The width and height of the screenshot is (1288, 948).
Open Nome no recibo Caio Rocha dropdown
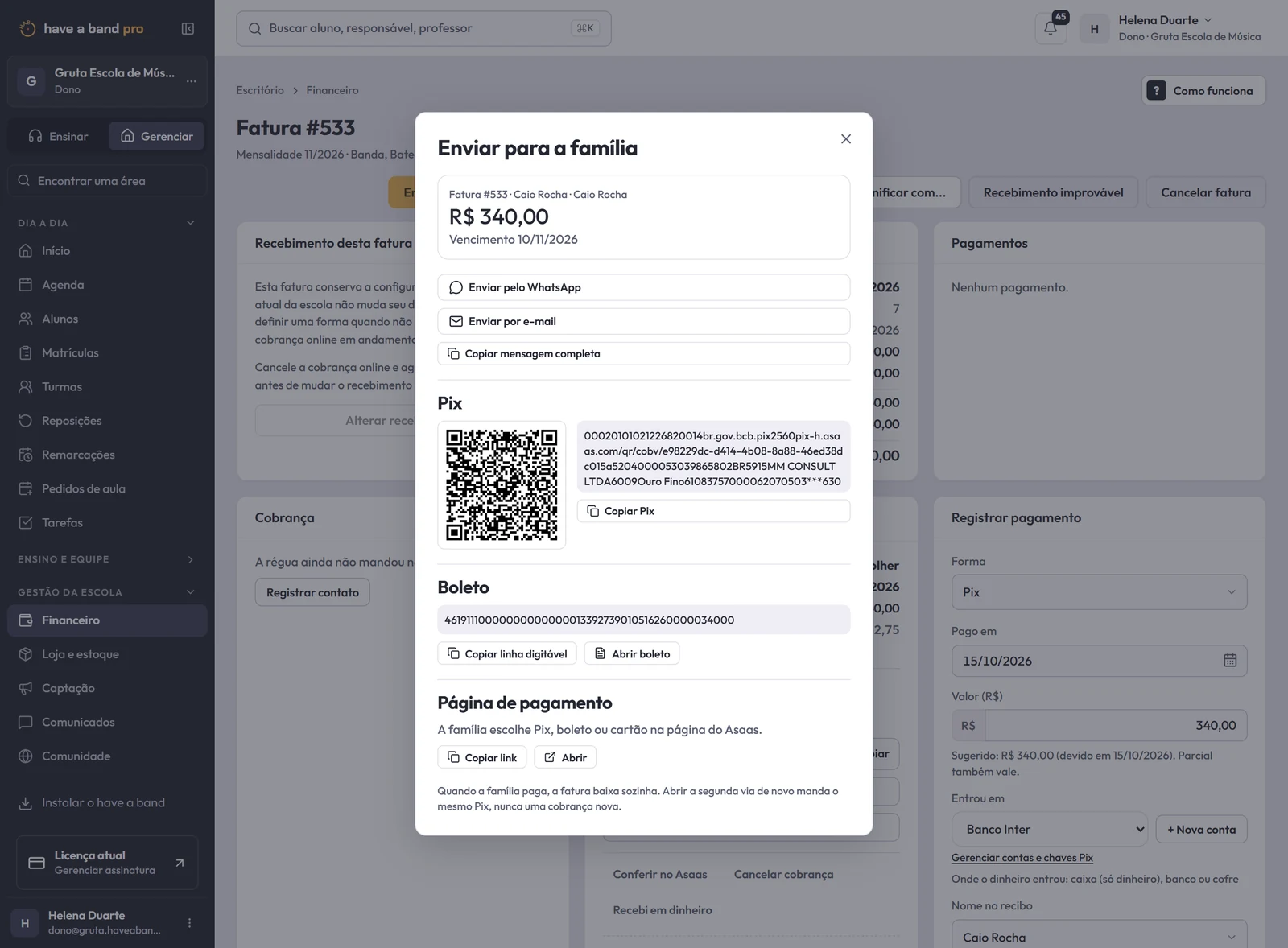[x=1099, y=937]
